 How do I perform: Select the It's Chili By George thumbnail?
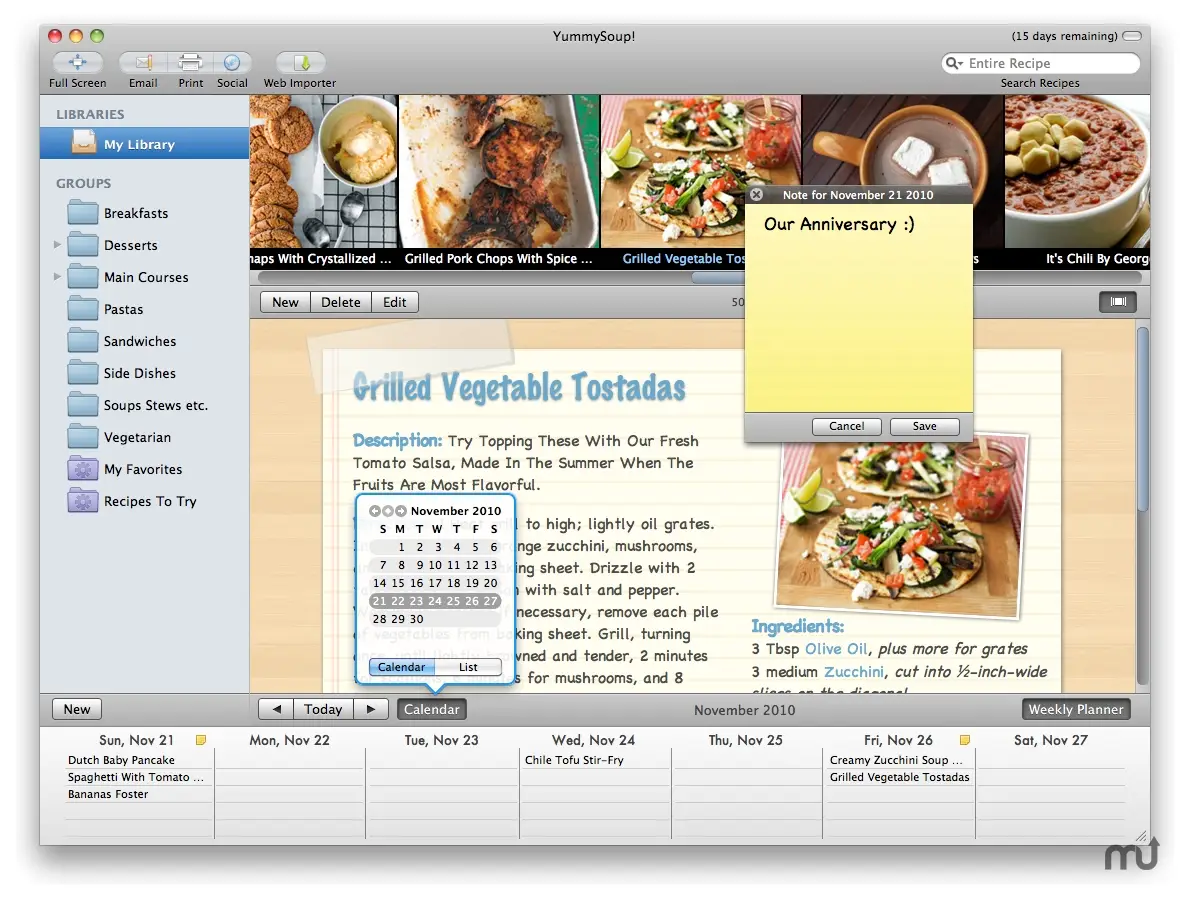coord(1077,172)
